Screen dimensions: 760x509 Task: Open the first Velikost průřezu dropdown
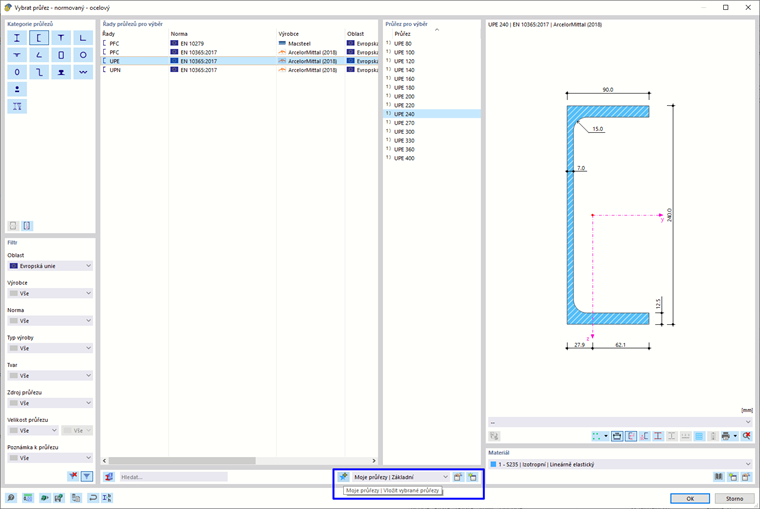coord(33,430)
